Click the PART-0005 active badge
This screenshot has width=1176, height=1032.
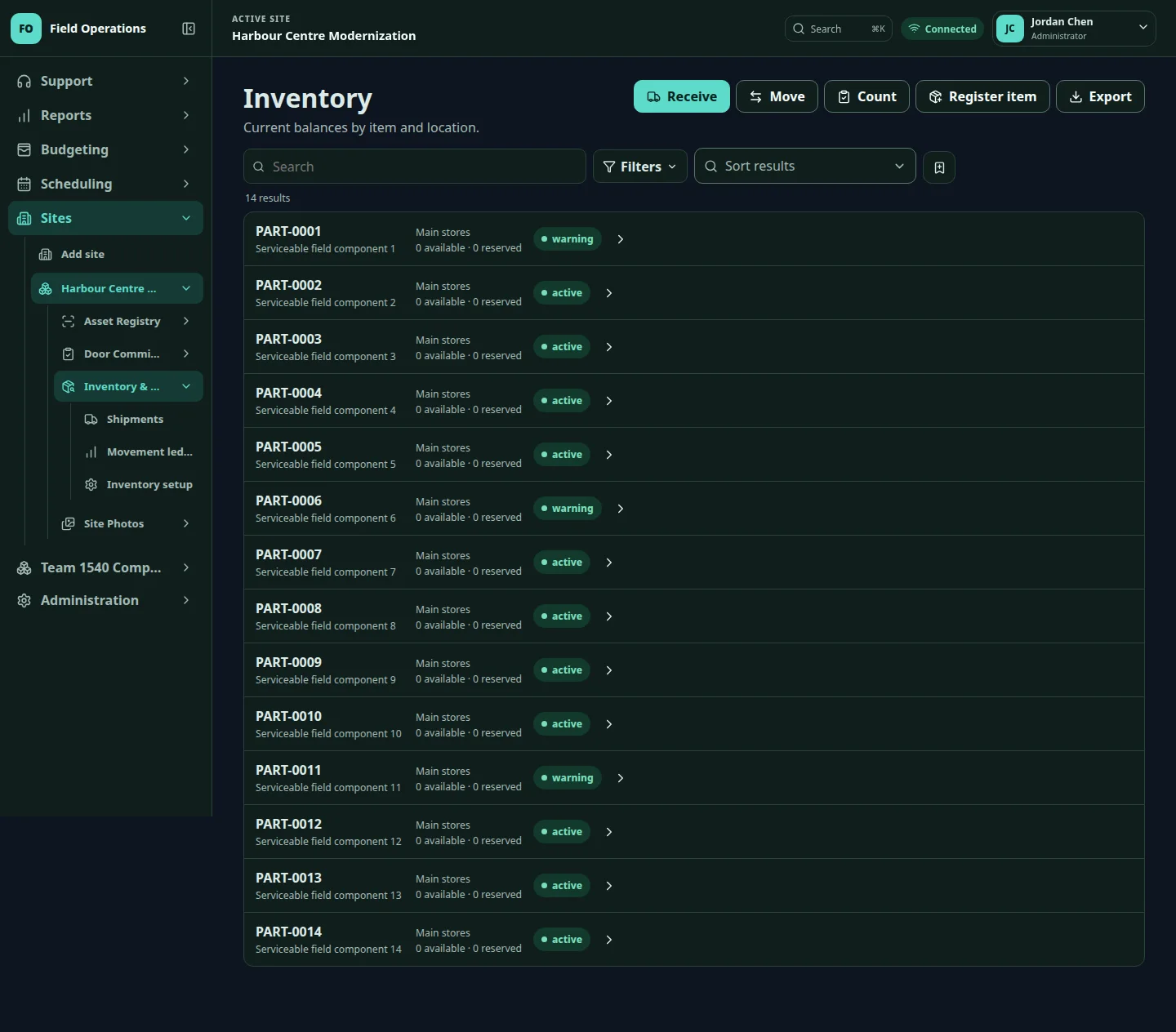tap(562, 455)
